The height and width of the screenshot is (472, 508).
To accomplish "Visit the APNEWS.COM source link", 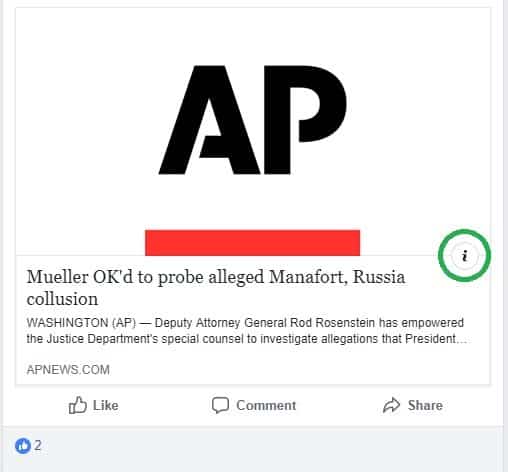I will click(x=68, y=370).
